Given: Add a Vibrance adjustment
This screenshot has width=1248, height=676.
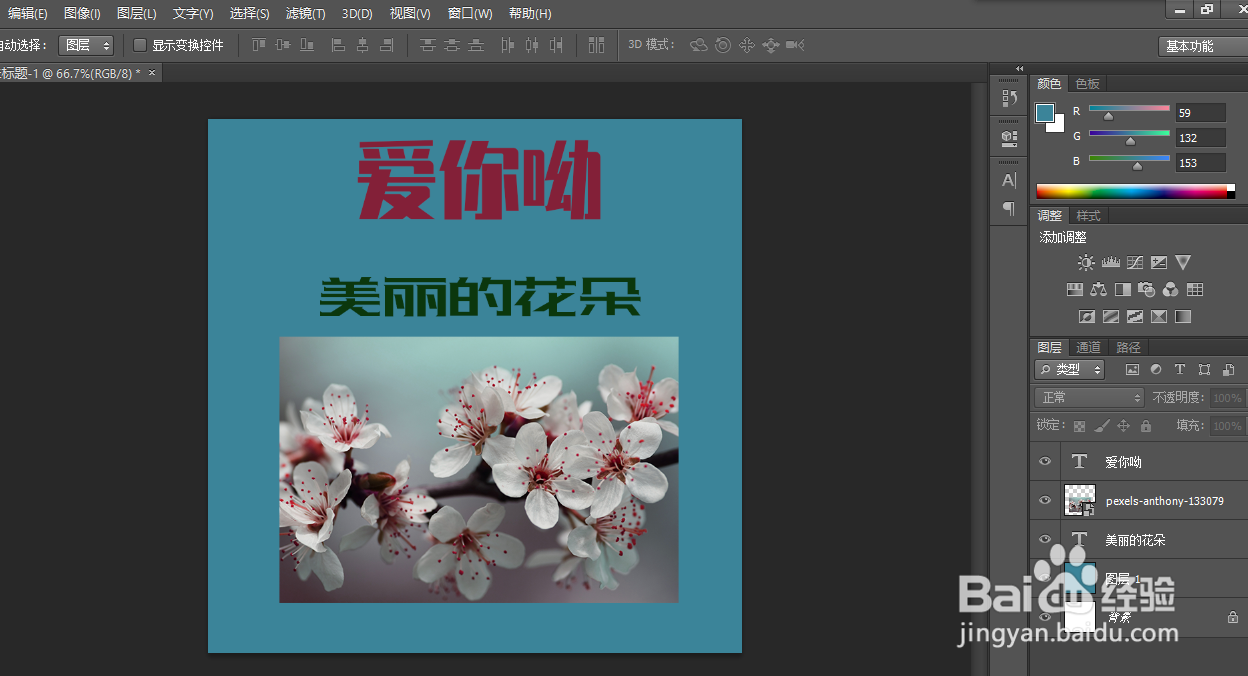Looking at the screenshot, I should click(1183, 263).
